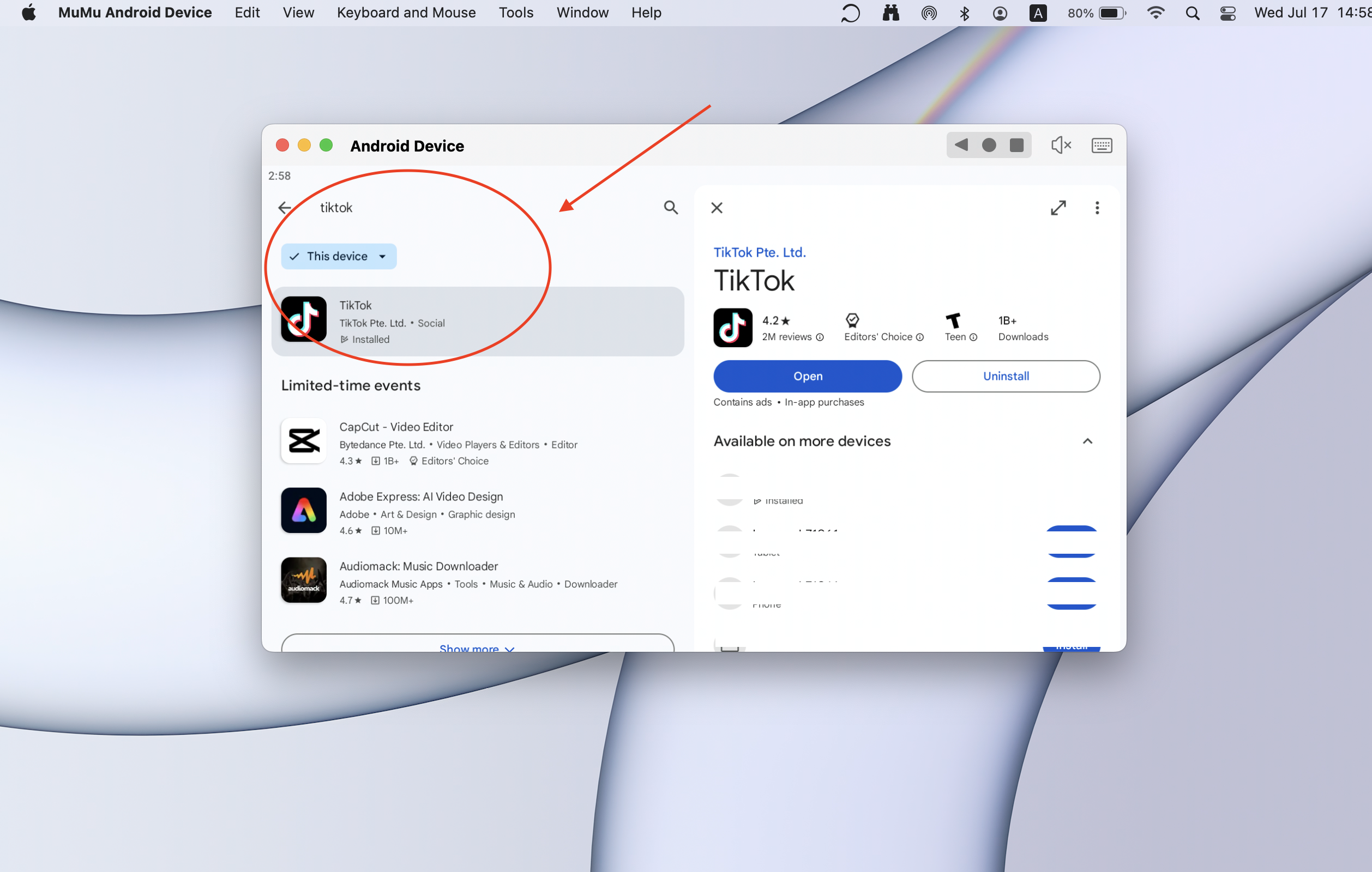Open Adobe Express app icon

click(304, 510)
